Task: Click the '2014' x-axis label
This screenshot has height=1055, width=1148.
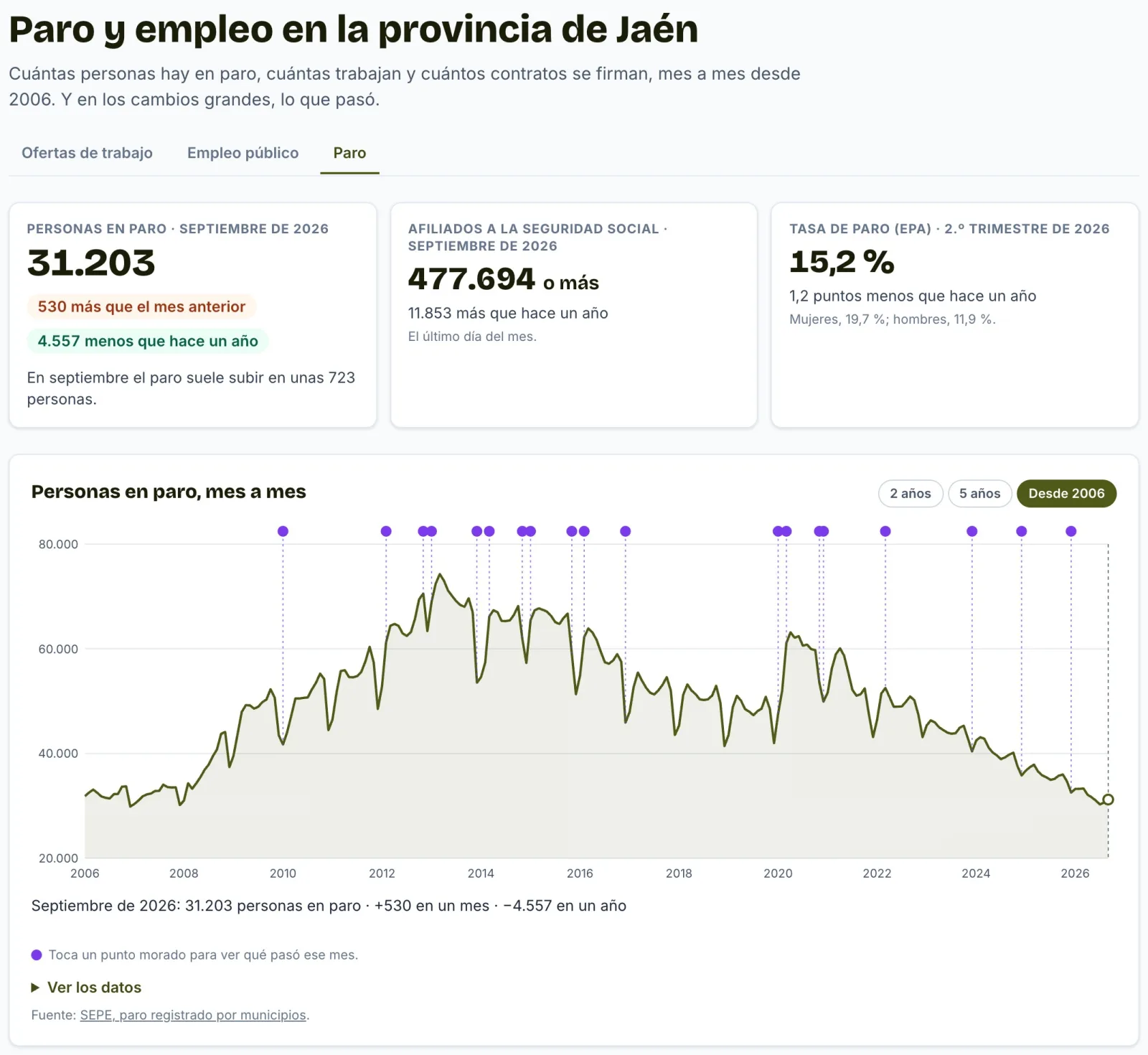Action: click(x=481, y=873)
